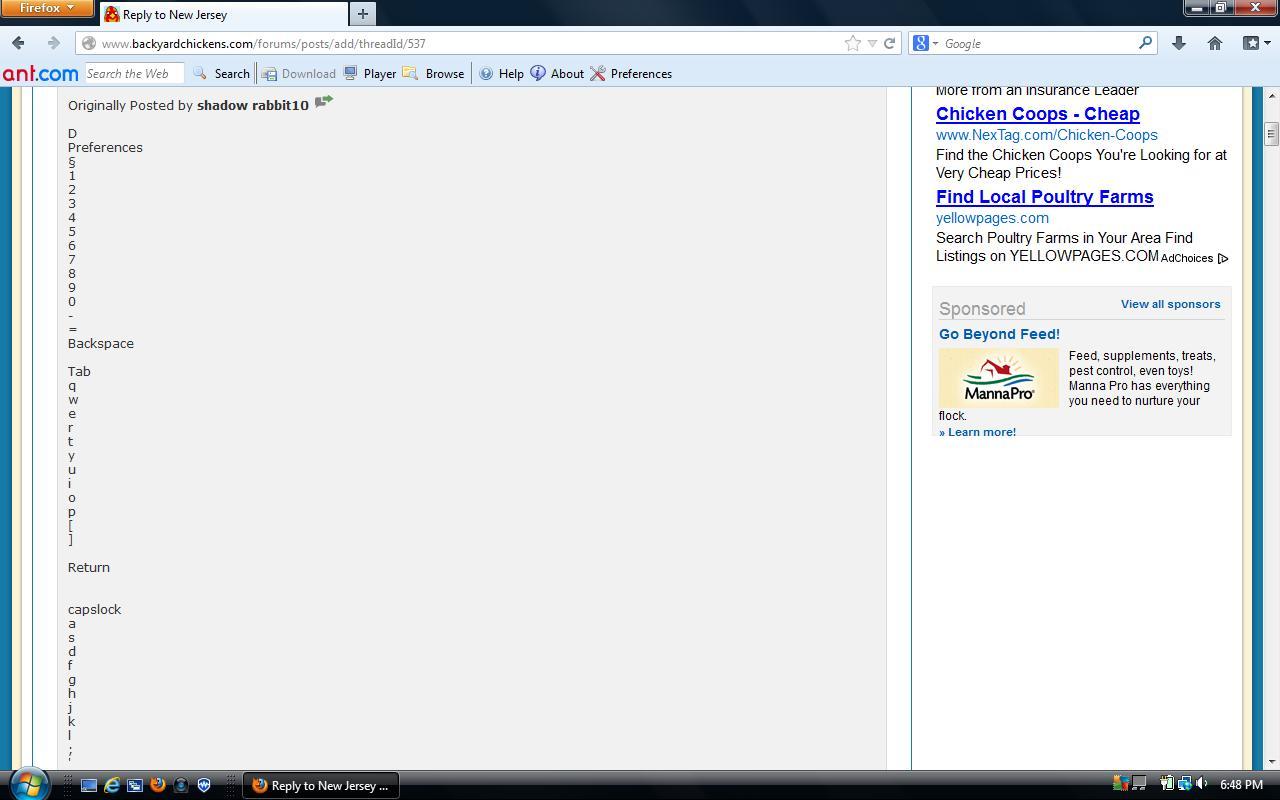Reload the page with the refresh icon
This screenshot has width=1280, height=800.
click(889, 43)
